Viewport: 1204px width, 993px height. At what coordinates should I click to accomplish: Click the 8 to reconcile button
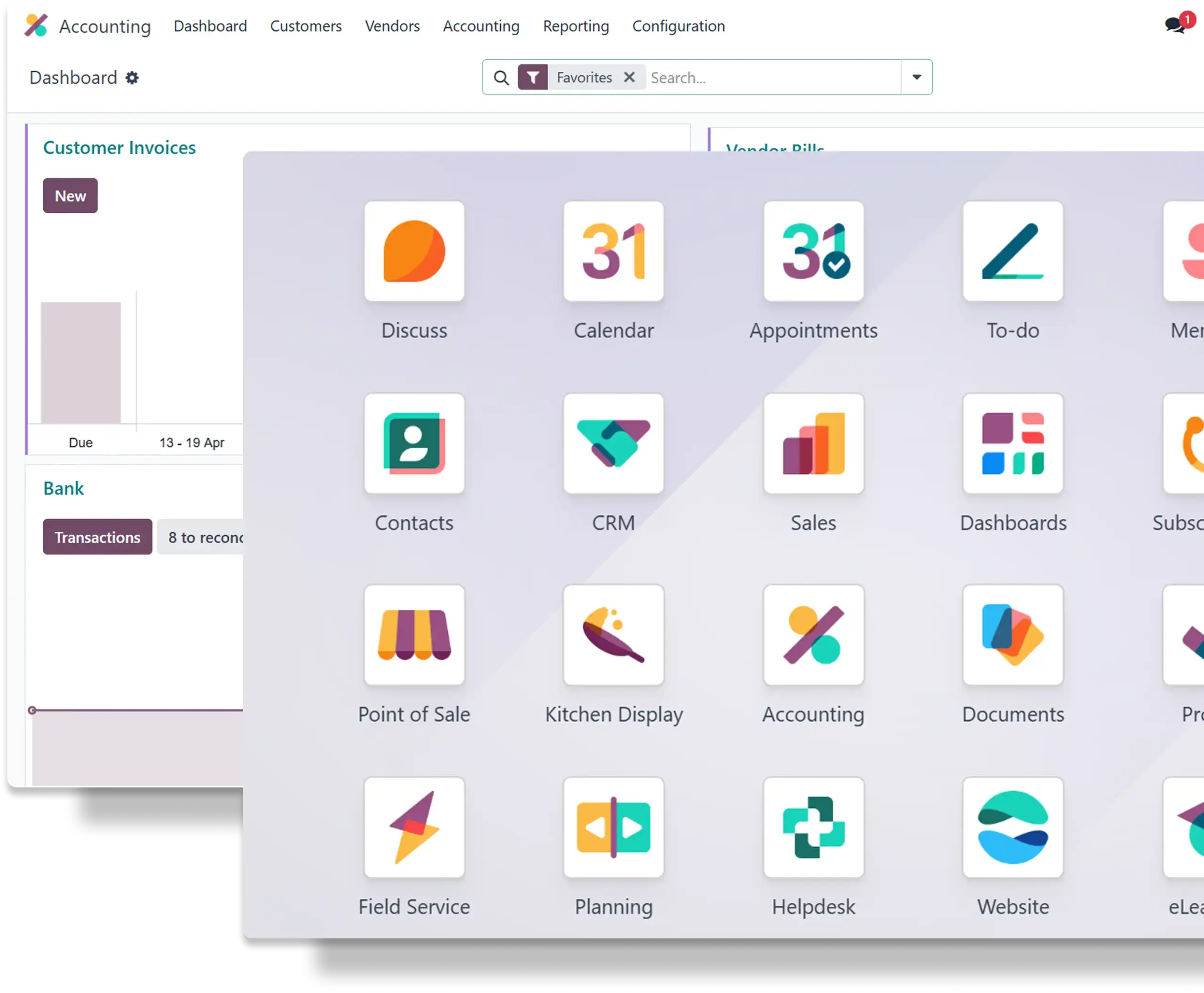pyautogui.click(x=200, y=537)
